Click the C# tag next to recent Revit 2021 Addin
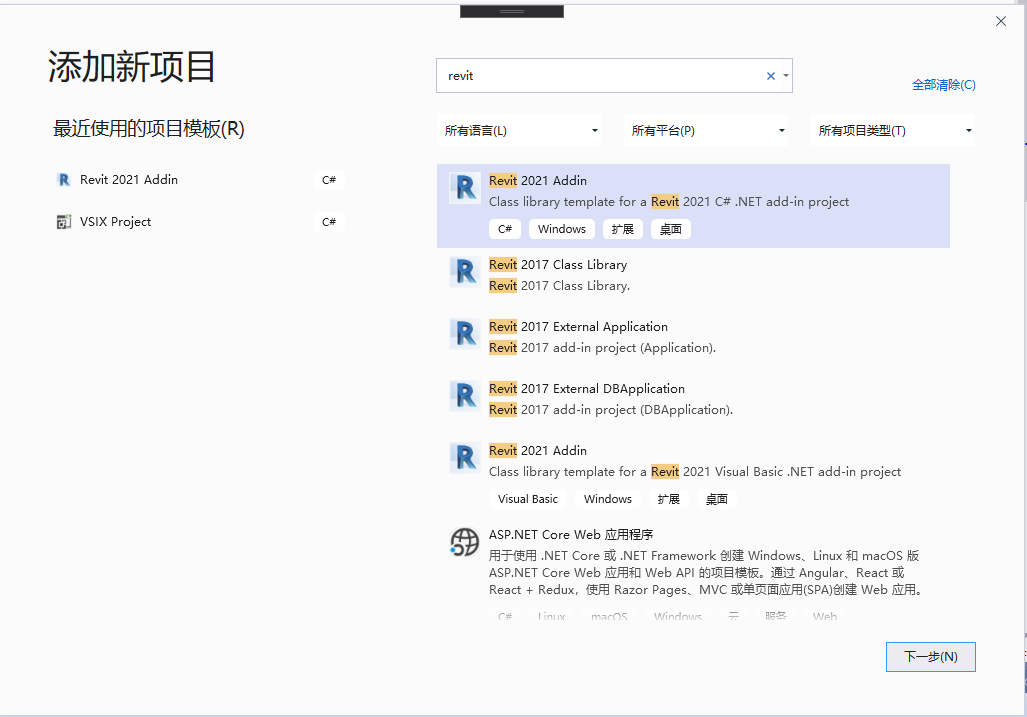This screenshot has height=717, width=1027. [329, 180]
